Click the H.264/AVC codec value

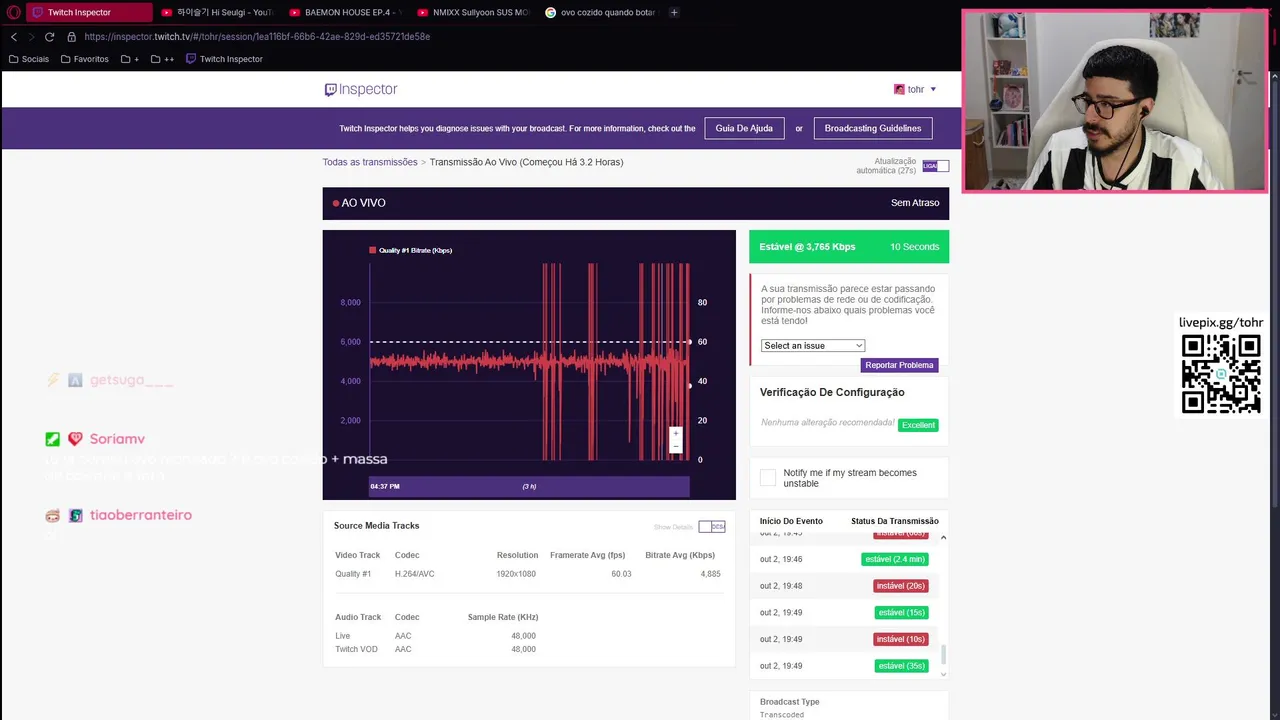click(414, 574)
